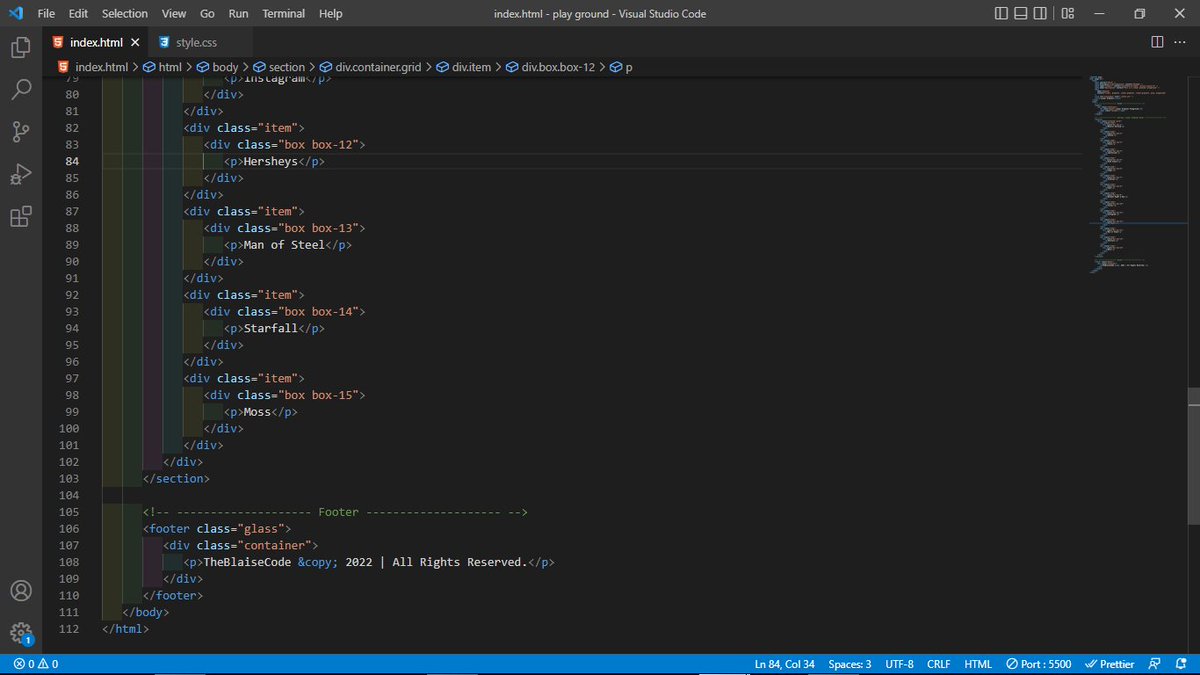Toggle the primary side bar layout icon
The image size is (1200, 675).
[x=1002, y=13]
